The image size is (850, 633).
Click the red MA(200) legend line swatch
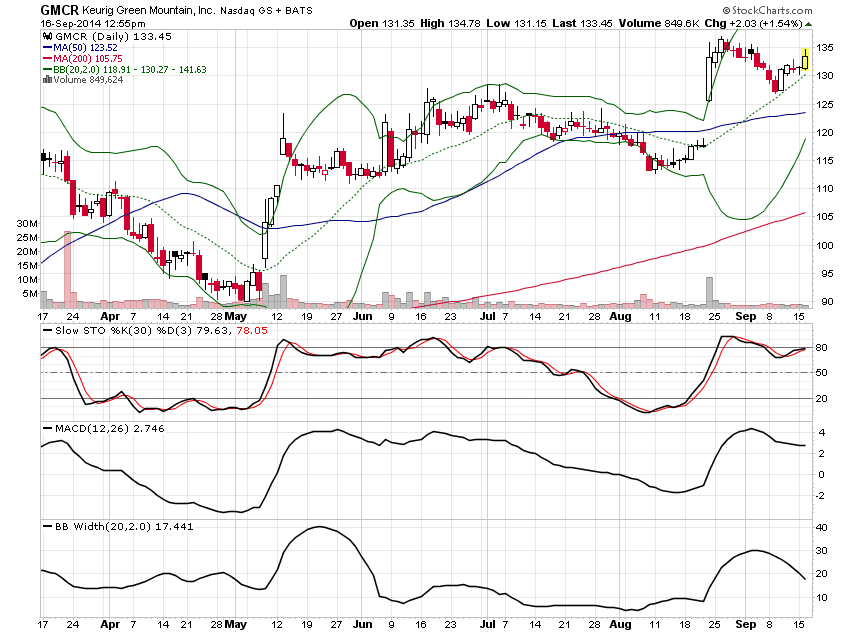click(47, 59)
